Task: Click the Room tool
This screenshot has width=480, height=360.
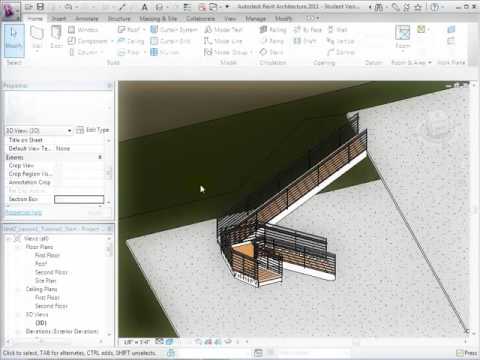Action: click(x=402, y=37)
